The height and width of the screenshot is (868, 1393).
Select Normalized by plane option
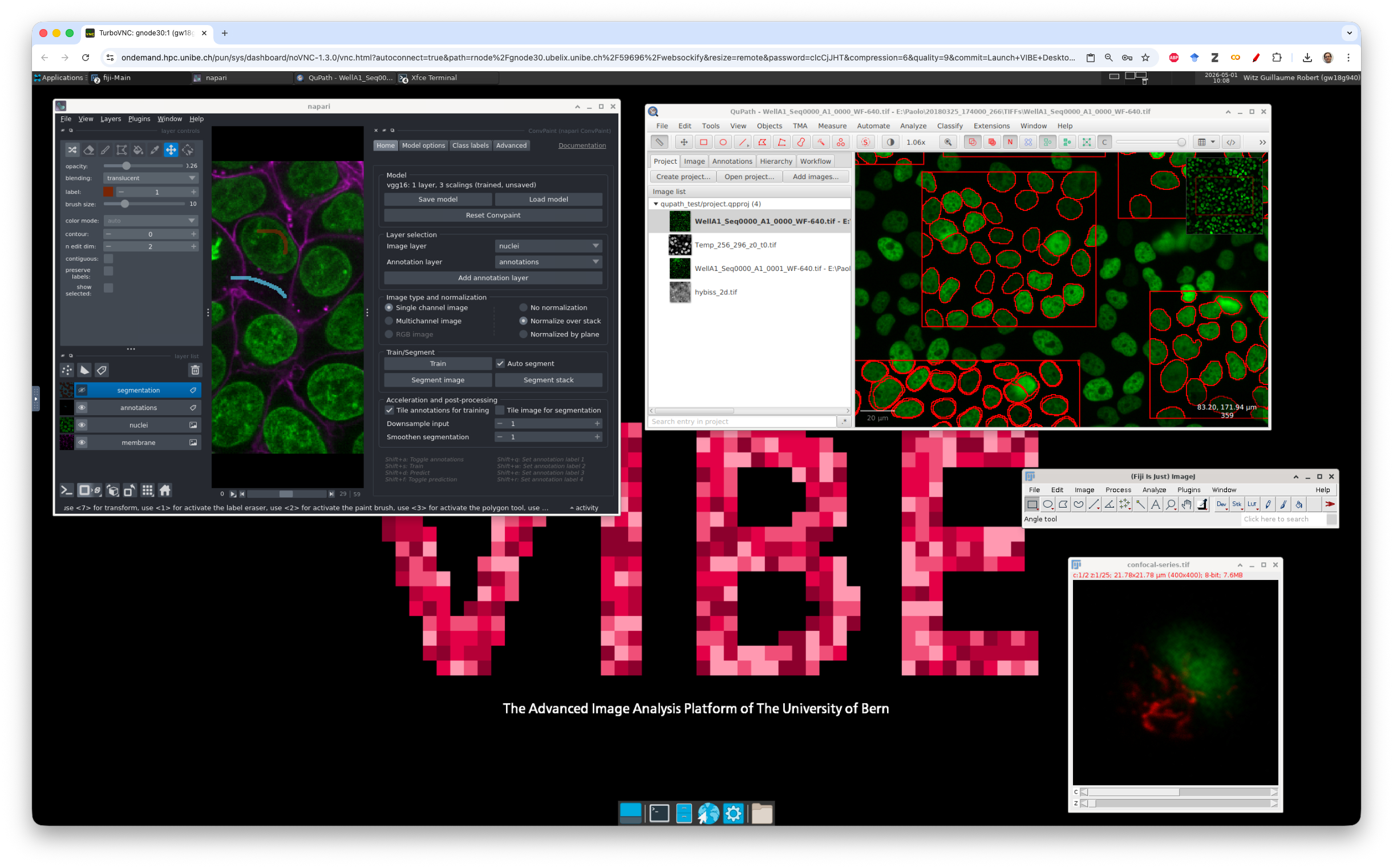pos(523,334)
